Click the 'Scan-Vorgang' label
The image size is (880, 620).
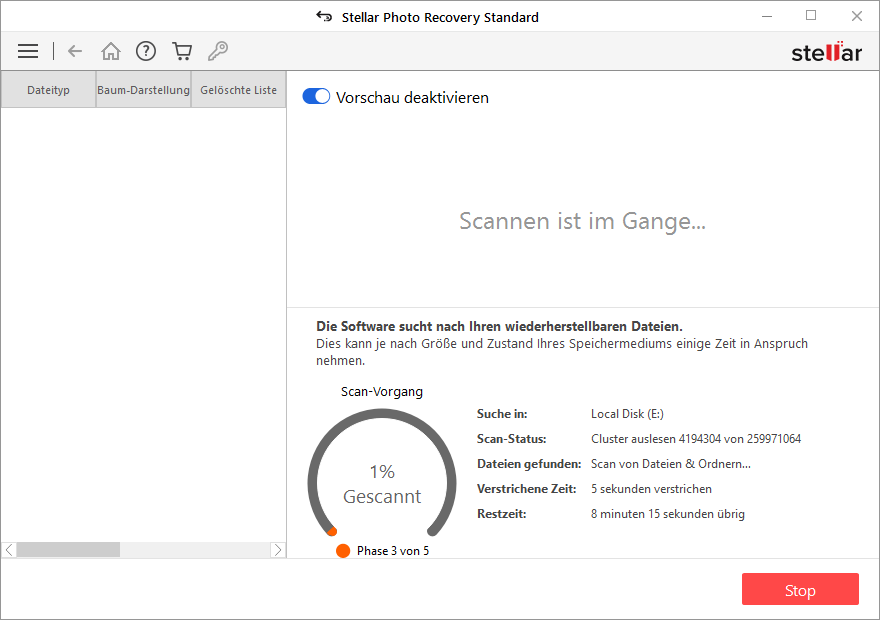point(382,392)
